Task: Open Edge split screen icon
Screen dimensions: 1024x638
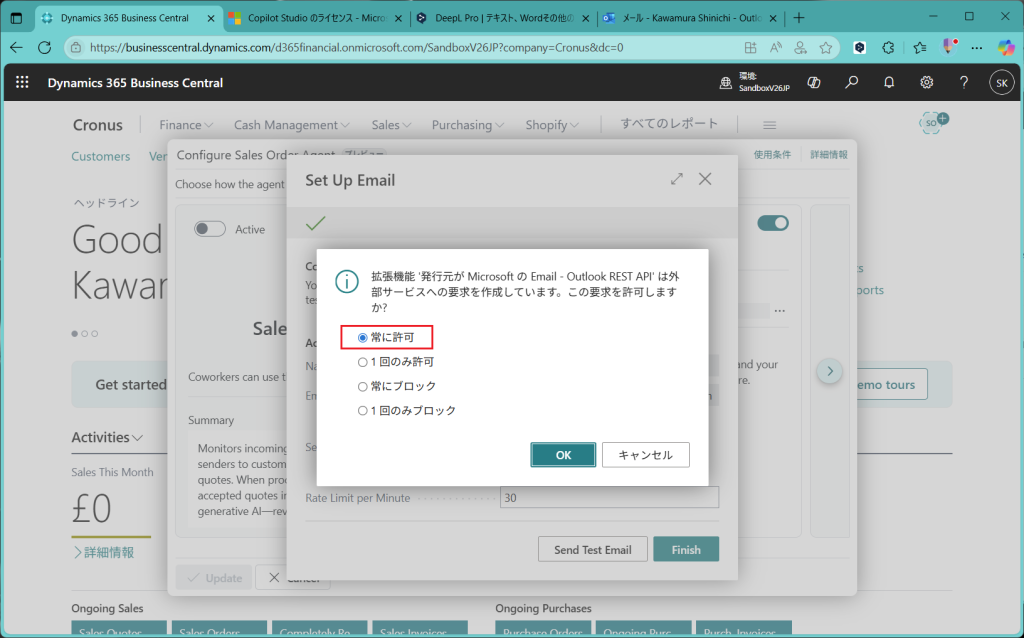Action: pos(750,47)
